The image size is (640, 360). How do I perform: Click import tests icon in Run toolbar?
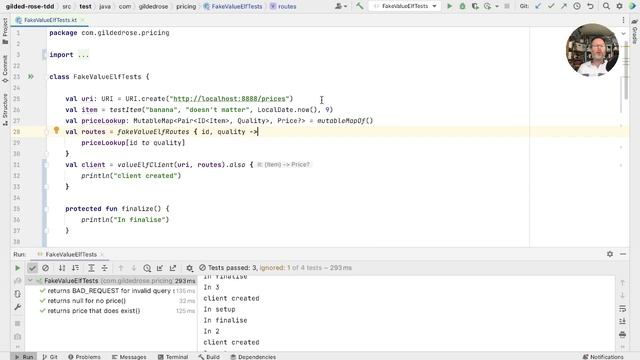160,268
